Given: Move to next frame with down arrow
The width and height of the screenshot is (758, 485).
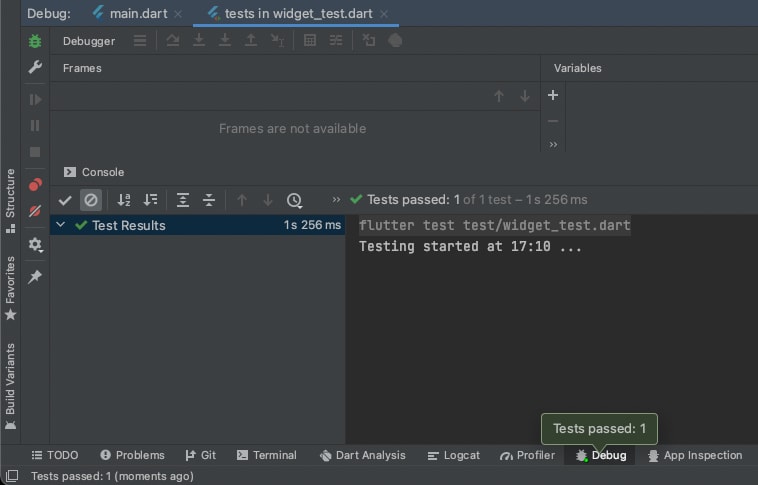Looking at the screenshot, I should point(525,96).
